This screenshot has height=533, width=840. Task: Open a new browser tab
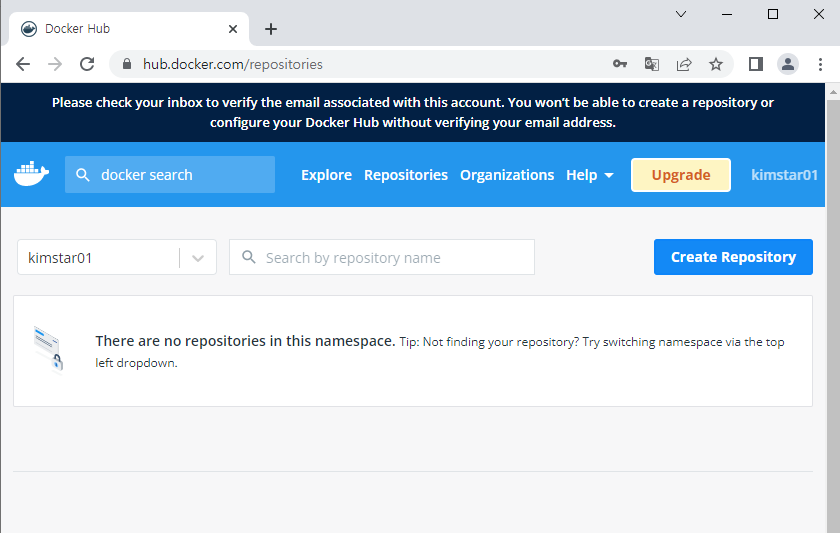pos(271,29)
